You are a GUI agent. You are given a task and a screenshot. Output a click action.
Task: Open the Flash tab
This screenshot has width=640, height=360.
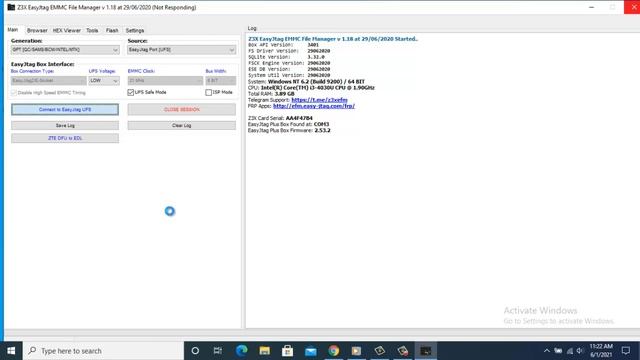click(112, 30)
